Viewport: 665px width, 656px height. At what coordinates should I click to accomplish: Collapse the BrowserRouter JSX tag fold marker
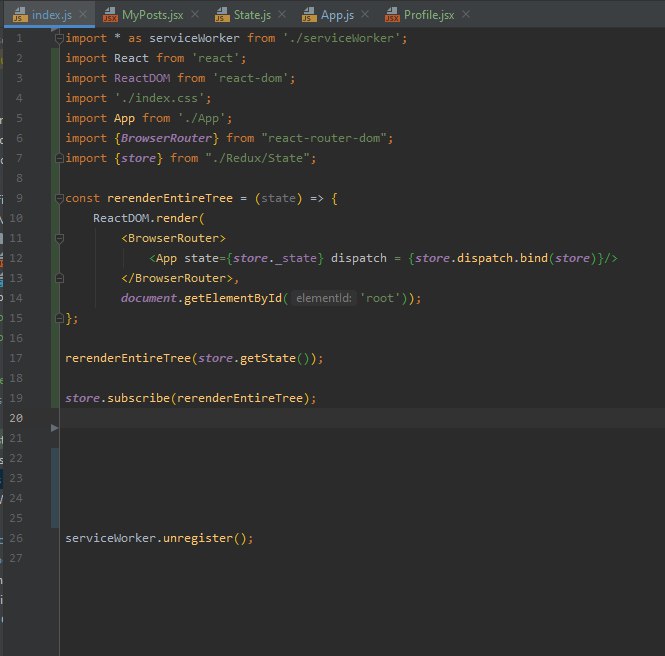click(59, 239)
